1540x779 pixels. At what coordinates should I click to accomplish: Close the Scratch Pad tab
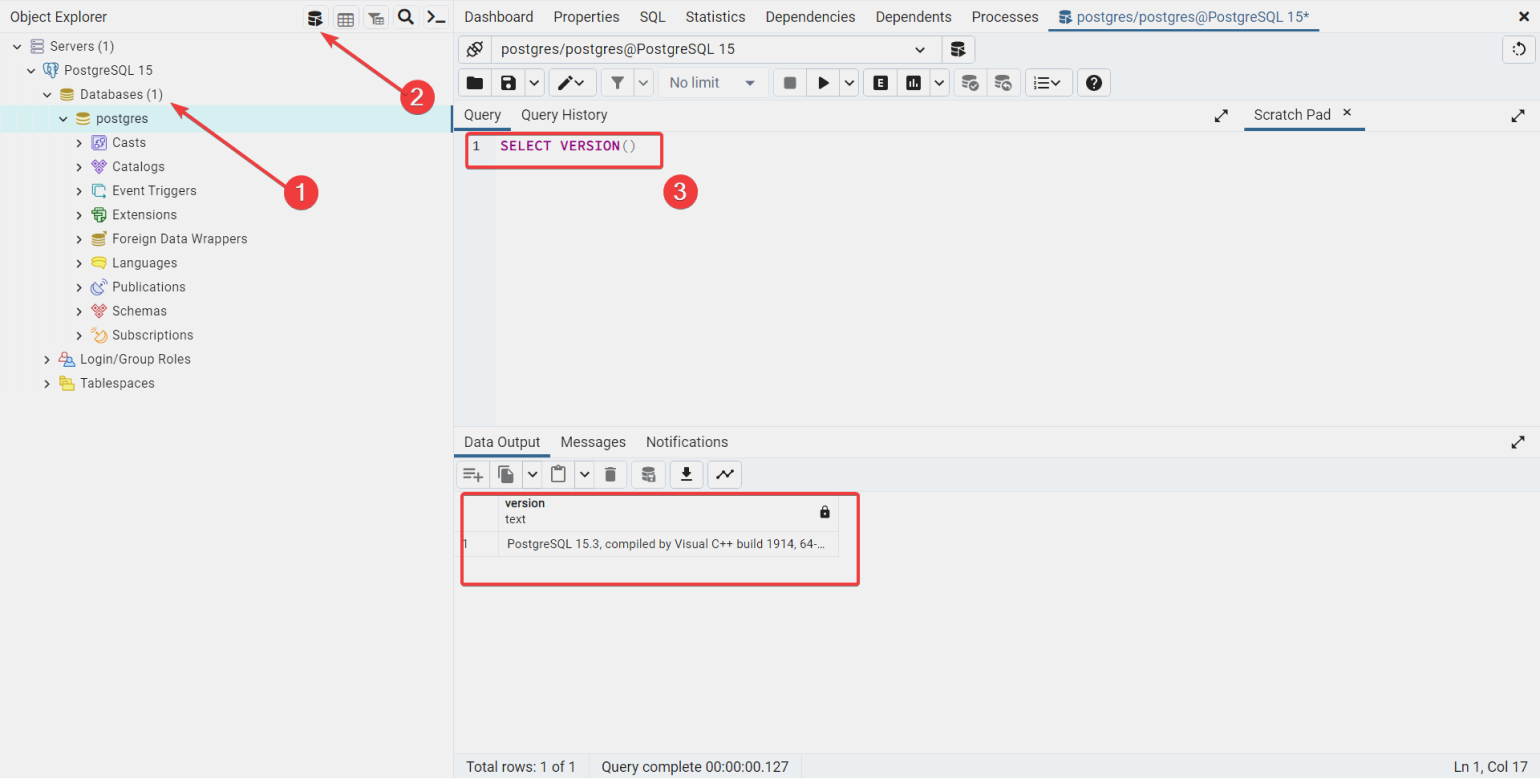pyautogui.click(x=1347, y=113)
